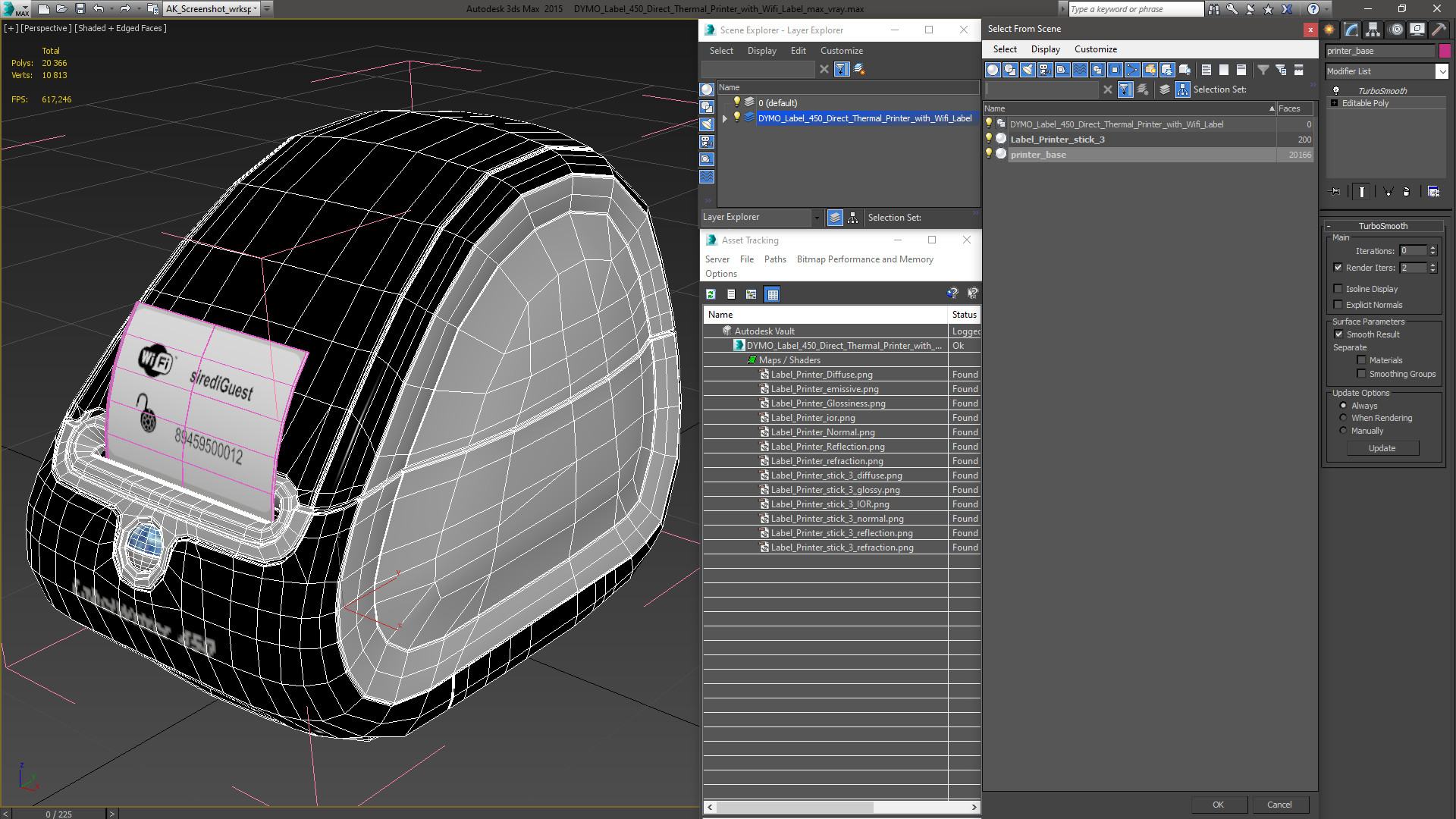
Task: Toggle Render Iters checkbox
Action: 1338,268
